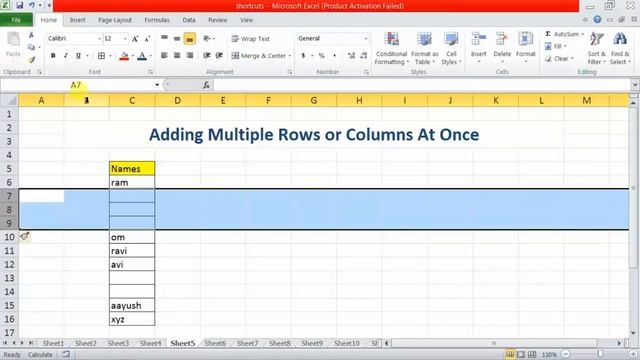Screen dimensions: 640x360
Task: Click the Excel Help question mark icon
Action: click(597, 20)
